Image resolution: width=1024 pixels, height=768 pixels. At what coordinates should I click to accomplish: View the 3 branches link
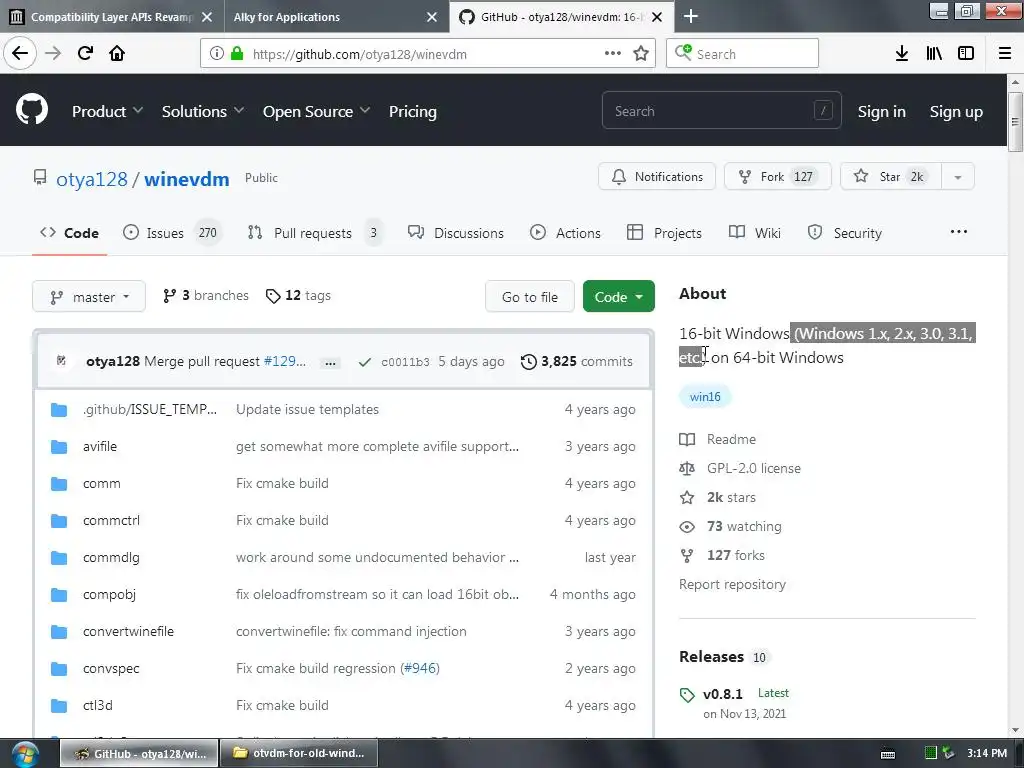[x=206, y=296]
